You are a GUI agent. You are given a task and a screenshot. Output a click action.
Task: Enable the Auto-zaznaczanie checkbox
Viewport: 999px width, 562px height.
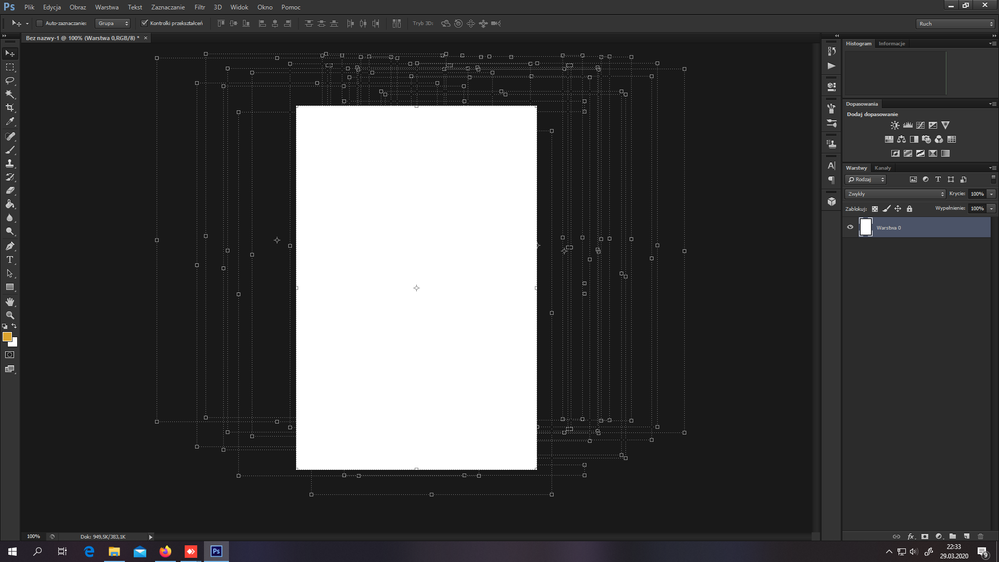40,24
